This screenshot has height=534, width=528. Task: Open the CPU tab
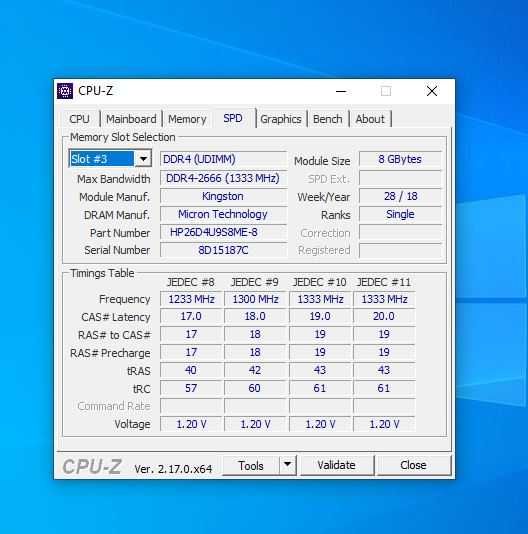[x=79, y=119]
